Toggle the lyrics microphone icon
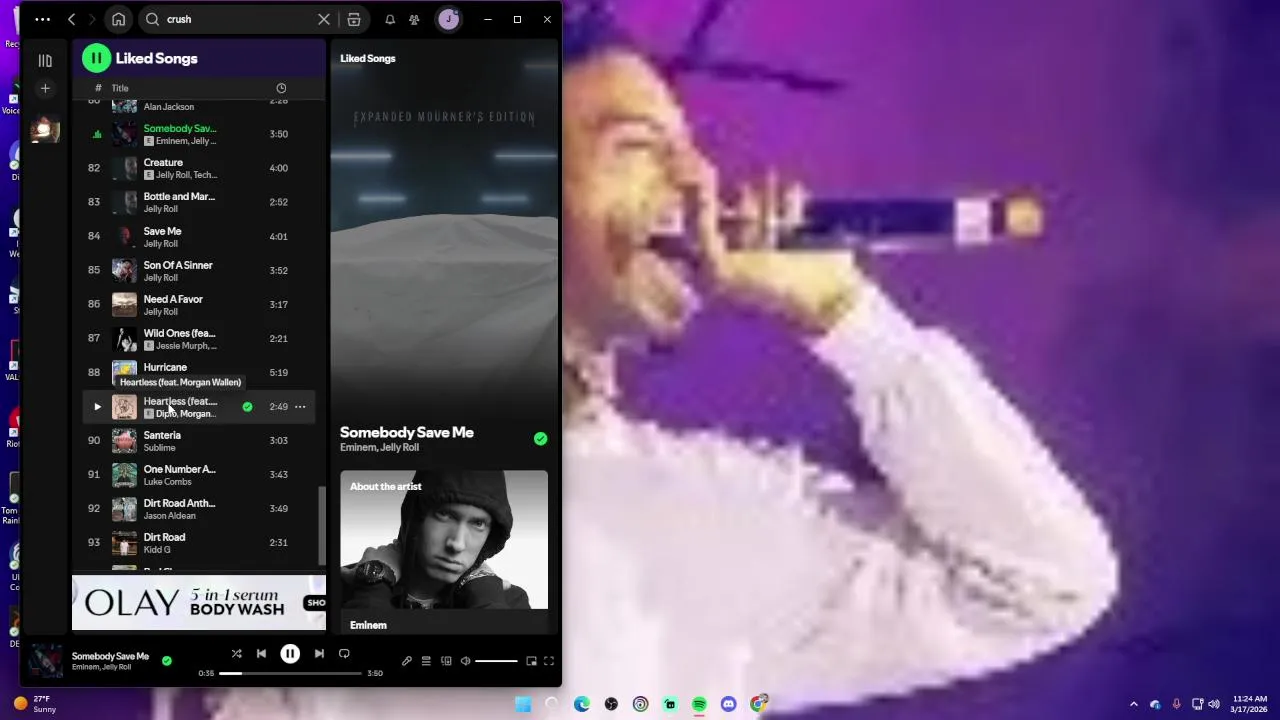 coord(407,661)
